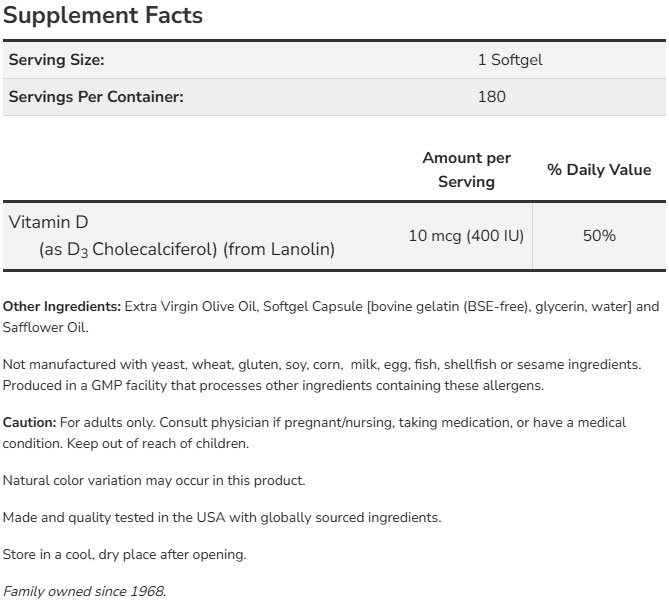669x600 pixels.
Task: Click the Safflower Oil text
Action: point(60,327)
